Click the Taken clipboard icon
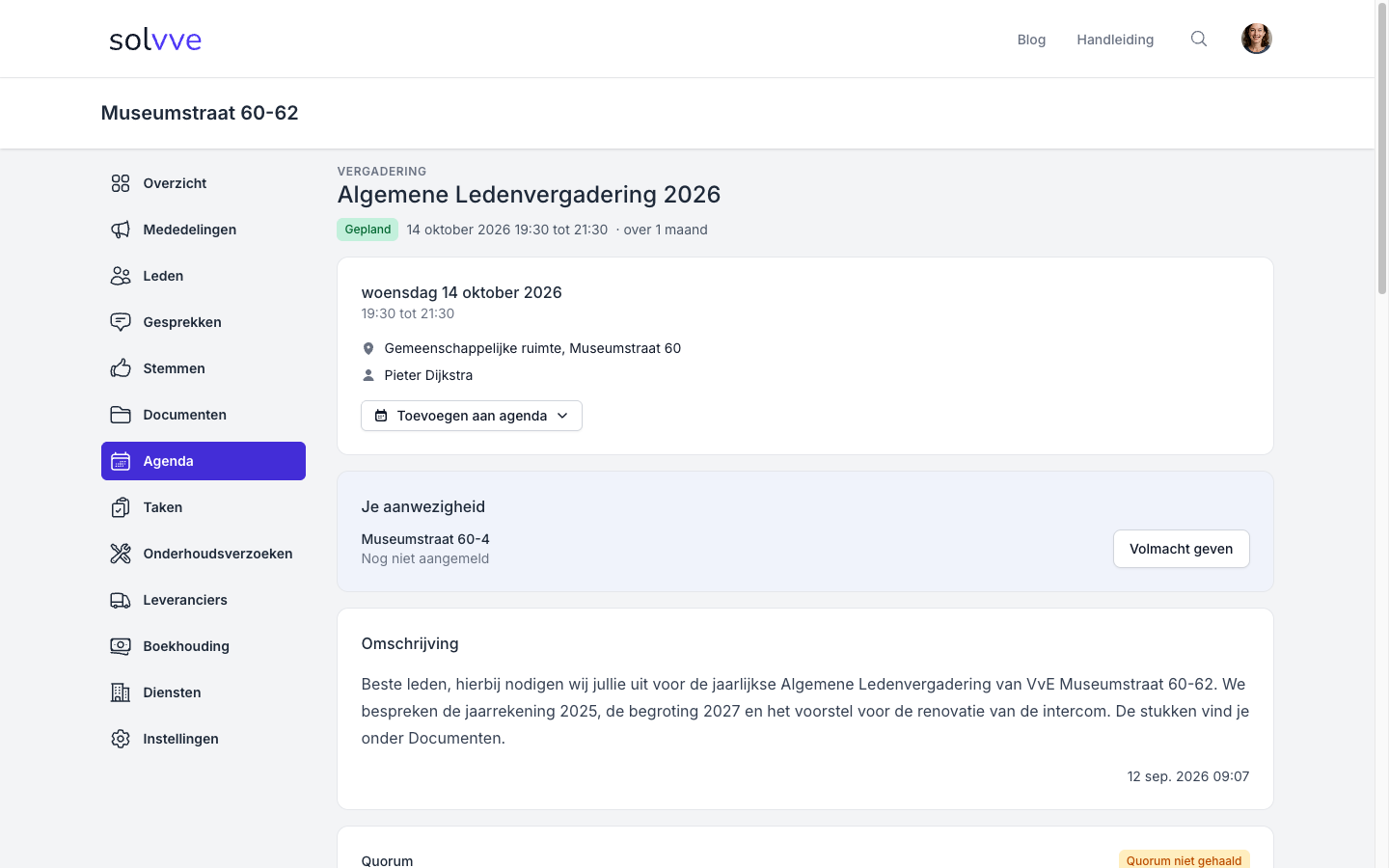Viewport: 1389px width, 868px height. coord(121,507)
